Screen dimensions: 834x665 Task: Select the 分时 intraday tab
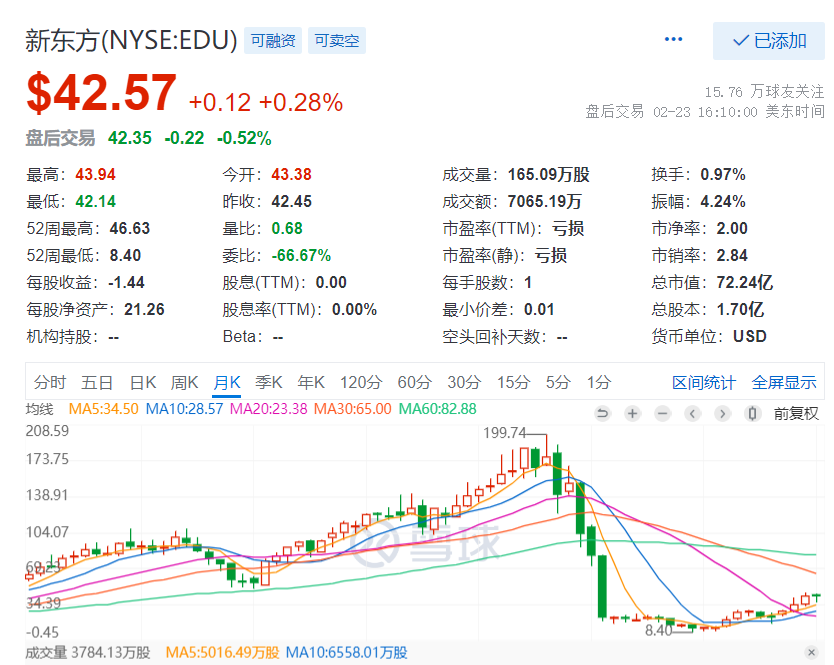50,382
